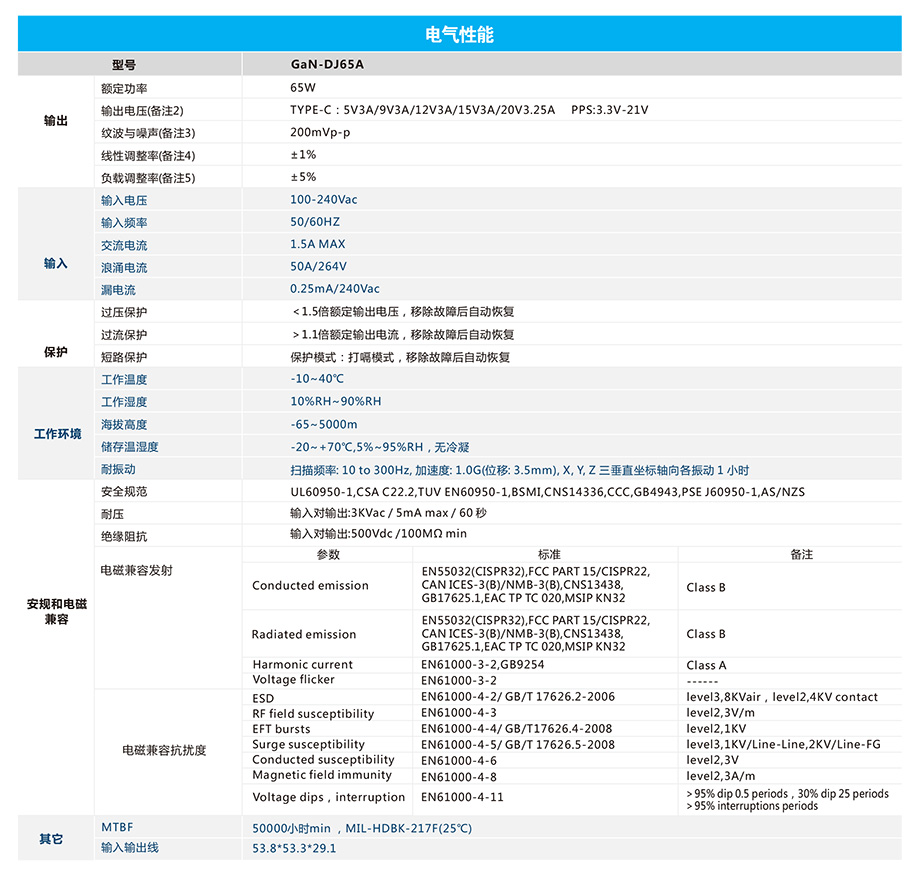The height and width of the screenshot is (873, 914).
Task: Click the 电气性能 header title
Action: click(x=459, y=35)
